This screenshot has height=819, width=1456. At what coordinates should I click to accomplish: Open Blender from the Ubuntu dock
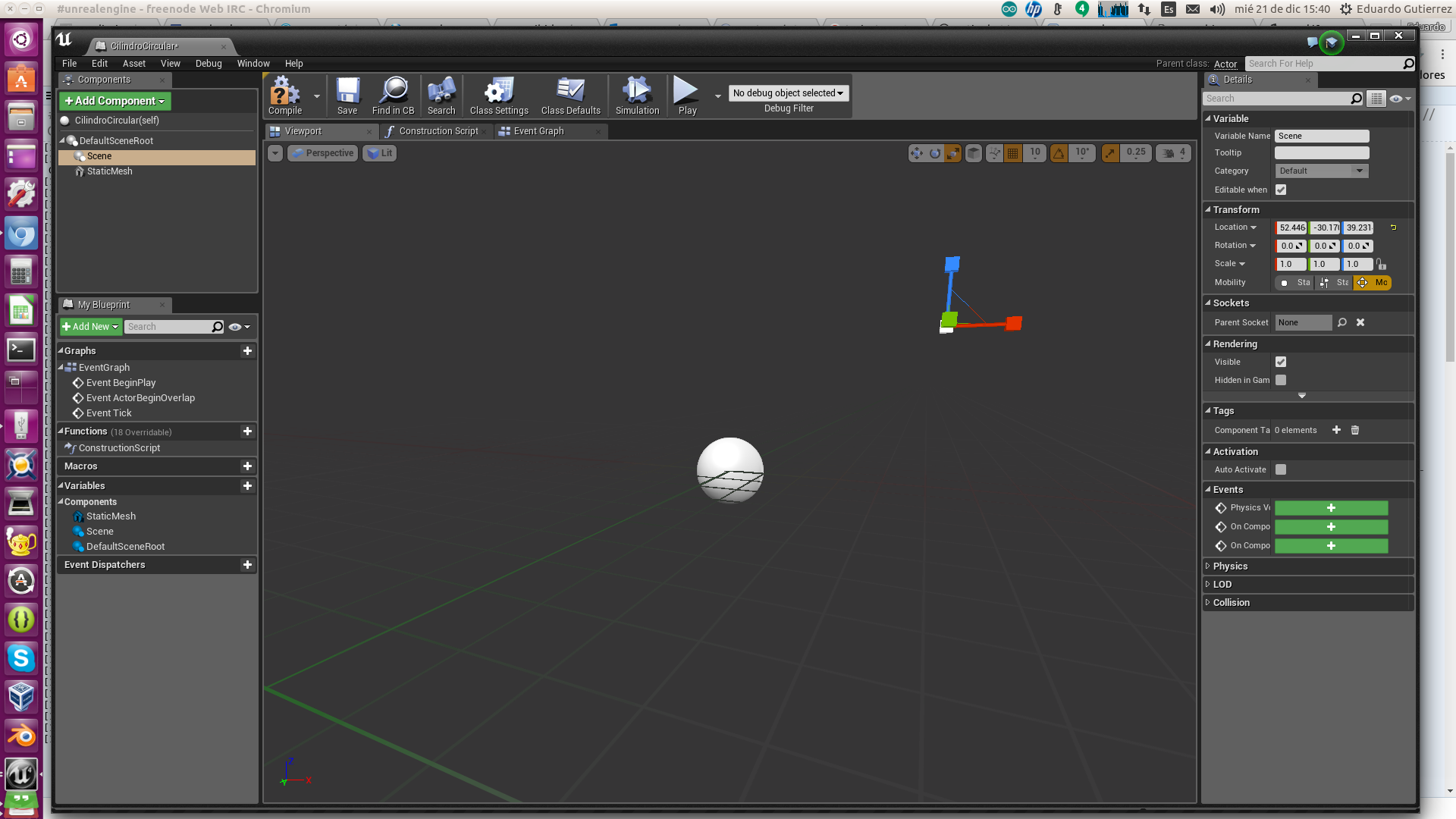pyautogui.click(x=21, y=735)
